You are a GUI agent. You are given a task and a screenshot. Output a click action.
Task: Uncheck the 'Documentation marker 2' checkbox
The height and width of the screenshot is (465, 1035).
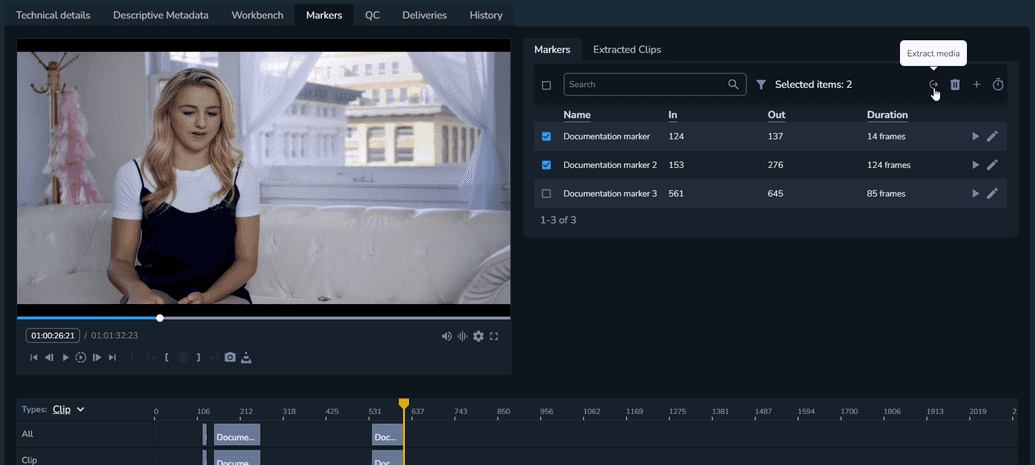coord(546,165)
